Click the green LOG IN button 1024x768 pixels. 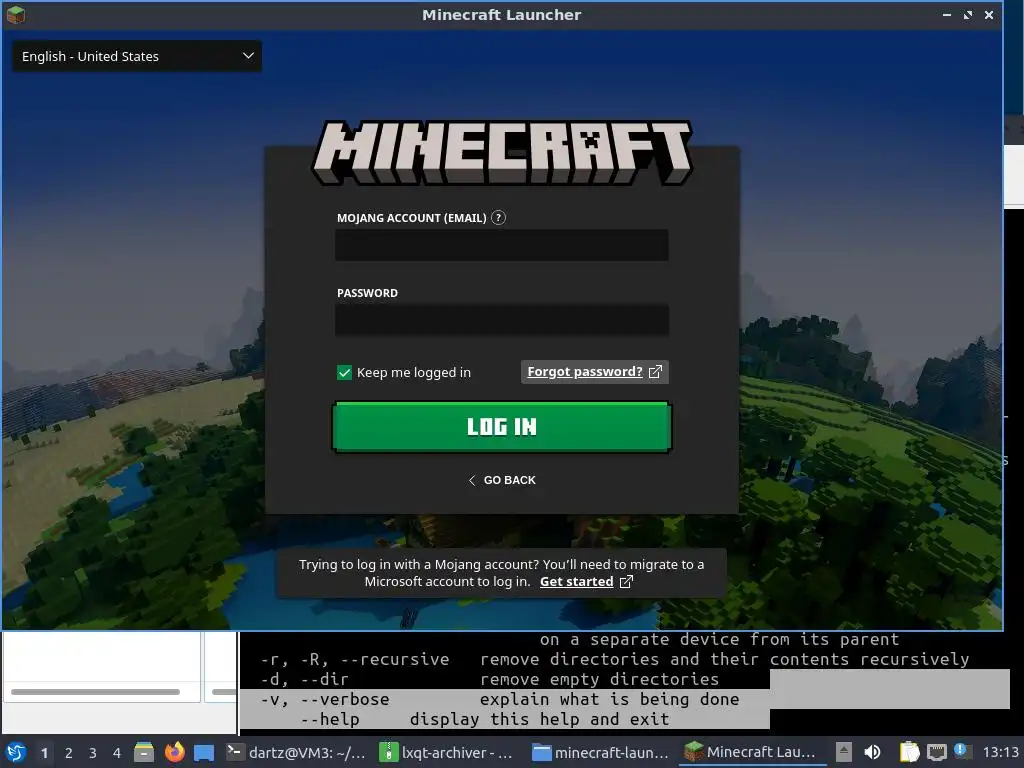click(502, 427)
